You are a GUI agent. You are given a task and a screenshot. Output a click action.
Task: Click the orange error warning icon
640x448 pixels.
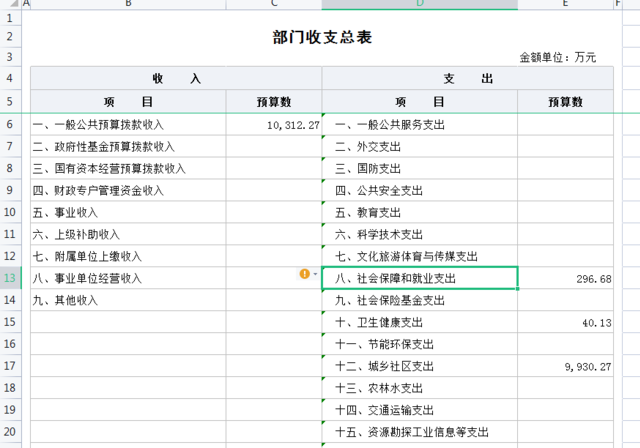[x=305, y=273]
